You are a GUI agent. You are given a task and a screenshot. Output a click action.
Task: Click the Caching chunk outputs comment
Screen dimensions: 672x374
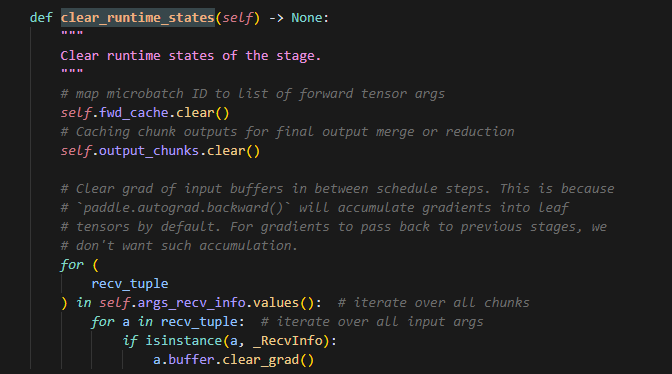point(287,132)
